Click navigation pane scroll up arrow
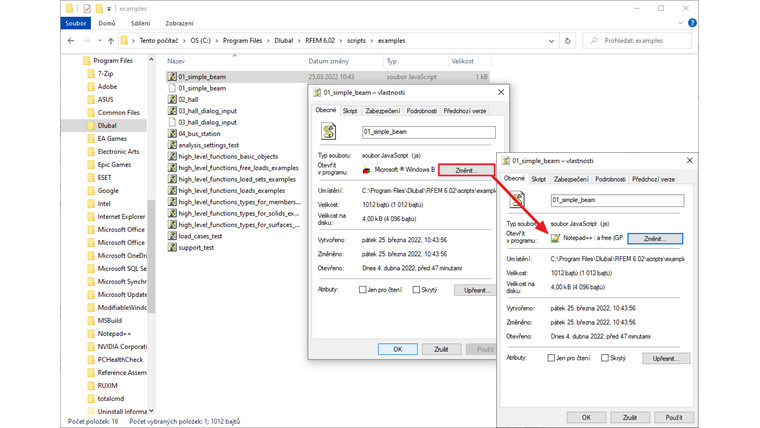The width and height of the screenshot is (760, 428). tap(151, 59)
